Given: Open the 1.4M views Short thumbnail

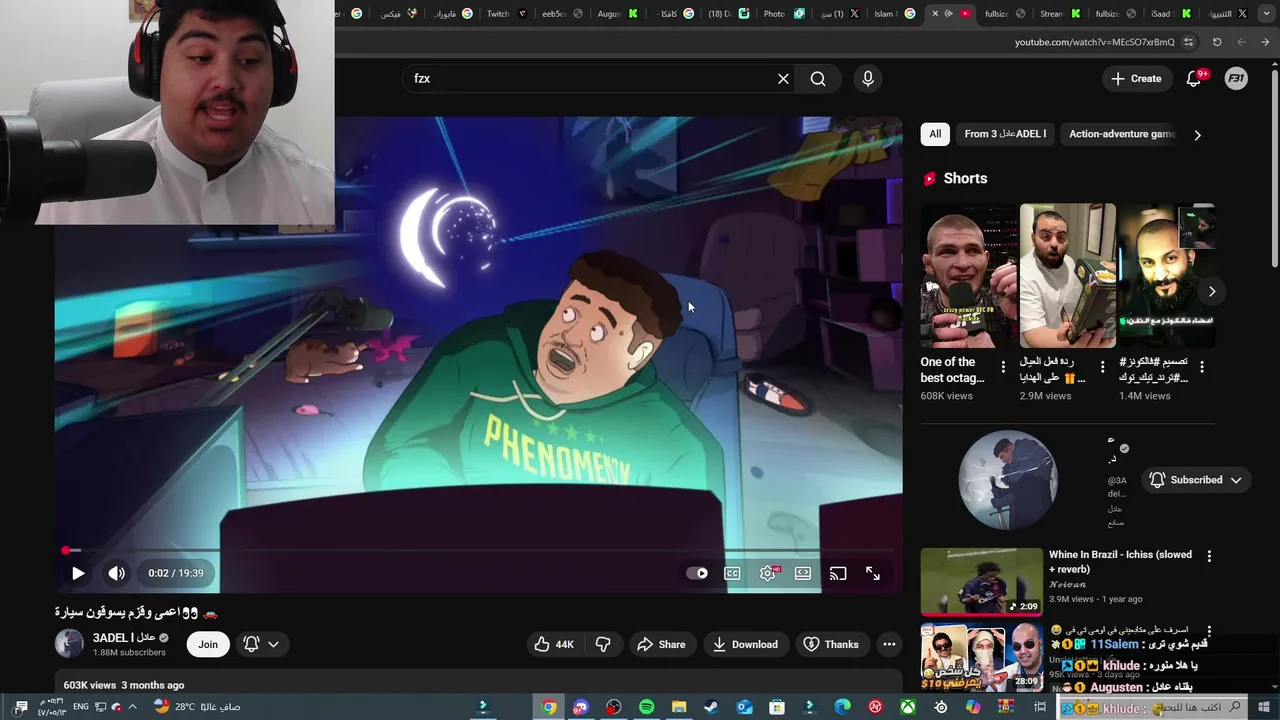Looking at the screenshot, I should point(1167,276).
